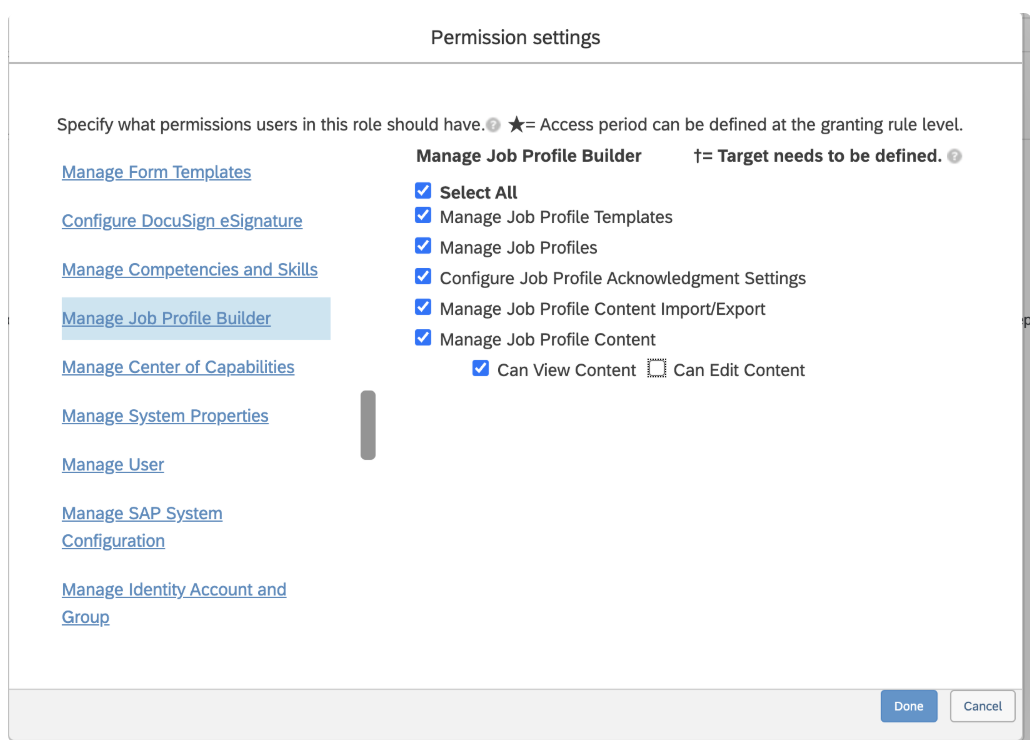Screen dimensions: 1030x740
Task: Disable Configure Job Profile Acknowledgment Settings
Action: tap(423, 277)
